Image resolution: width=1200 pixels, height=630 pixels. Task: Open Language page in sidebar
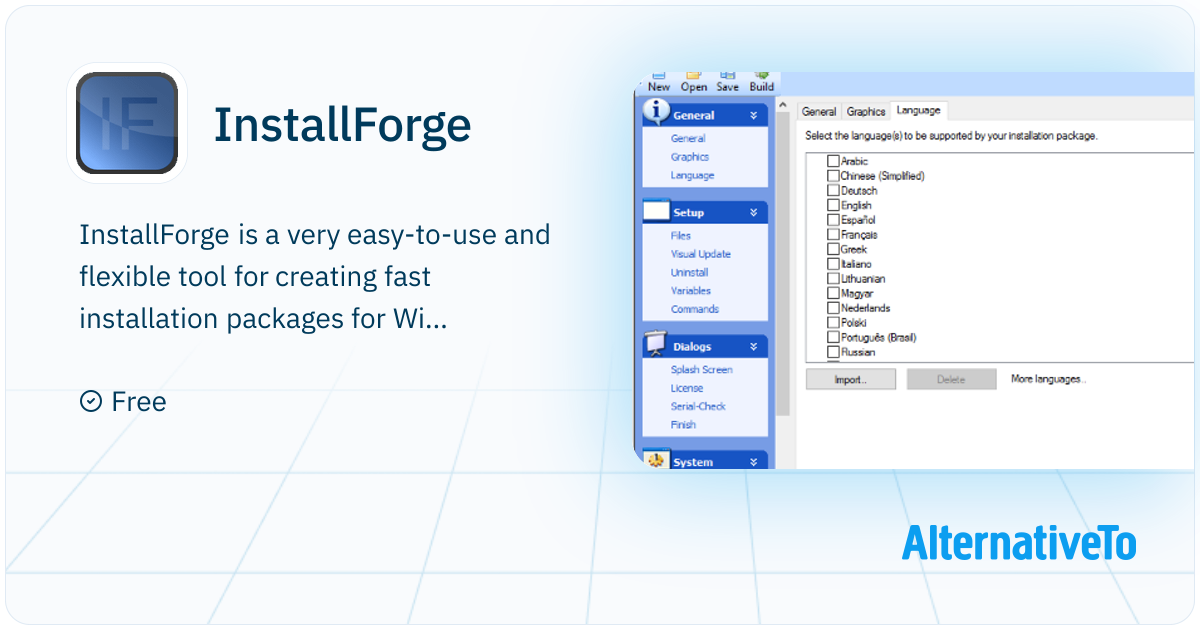pos(692,175)
